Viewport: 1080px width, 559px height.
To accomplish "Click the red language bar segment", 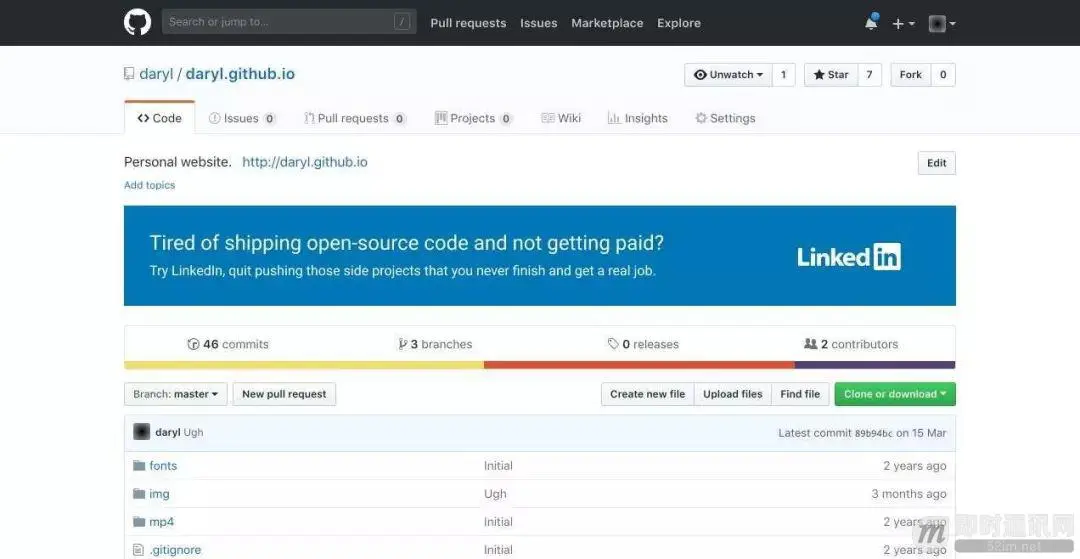I will [639, 365].
